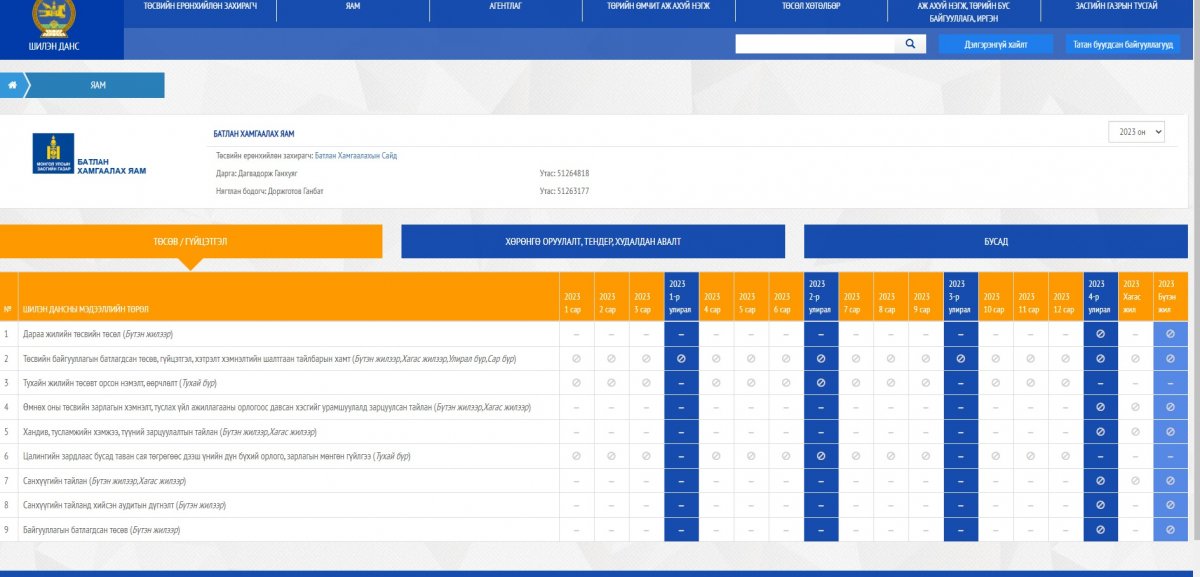Click the Дэлгэрэнгүй хайлт button

click(995, 44)
